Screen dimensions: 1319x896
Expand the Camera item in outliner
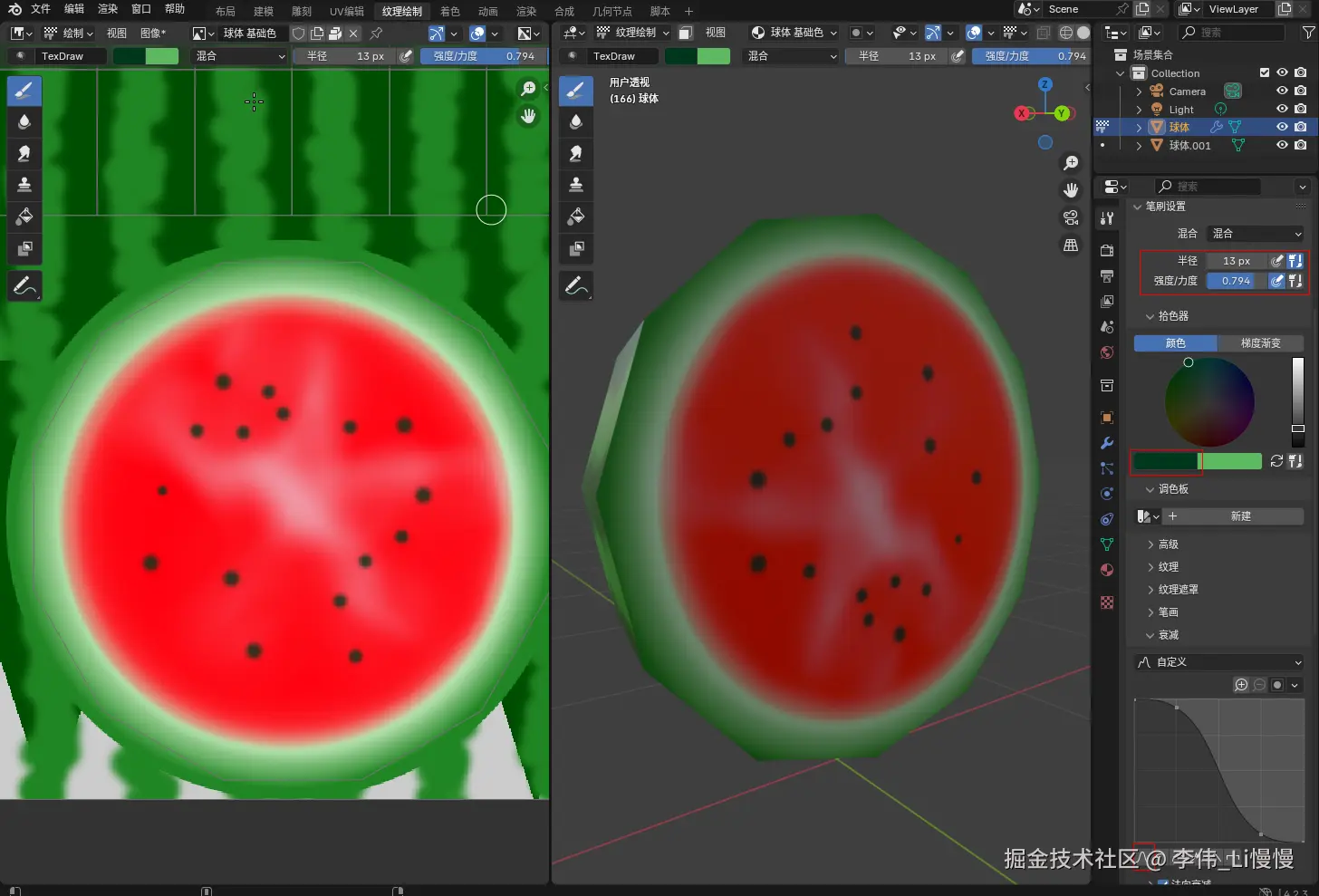click(x=1139, y=91)
